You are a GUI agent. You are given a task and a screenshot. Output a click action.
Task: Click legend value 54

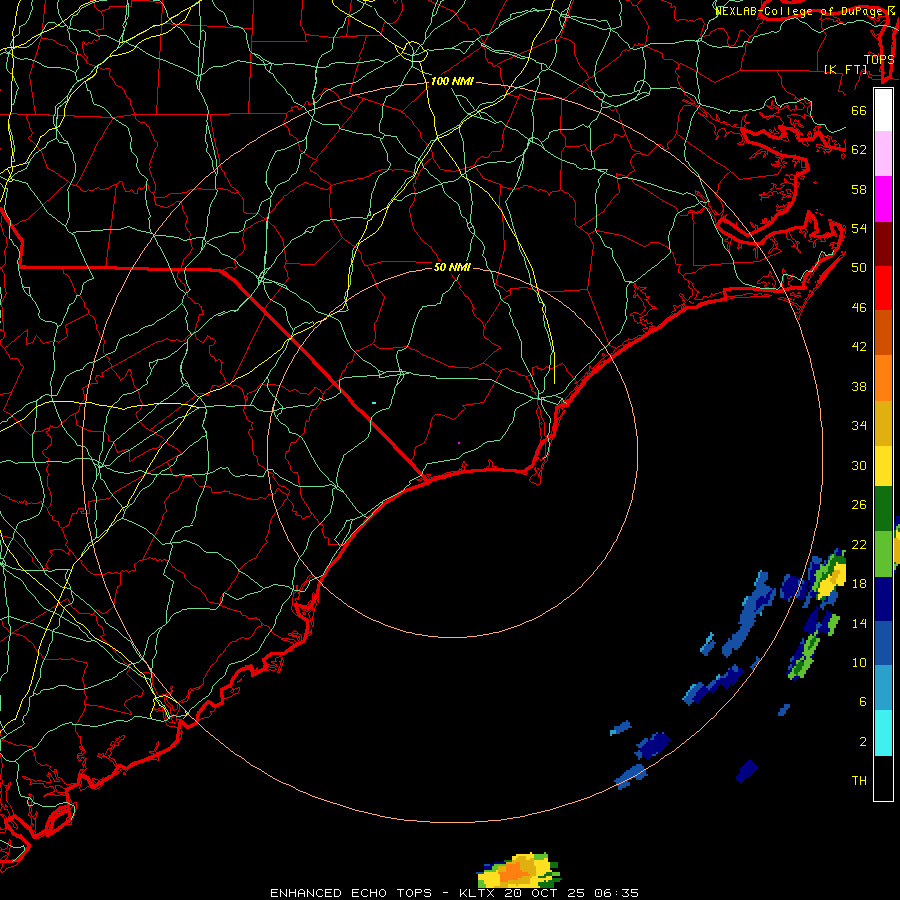tap(859, 228)
